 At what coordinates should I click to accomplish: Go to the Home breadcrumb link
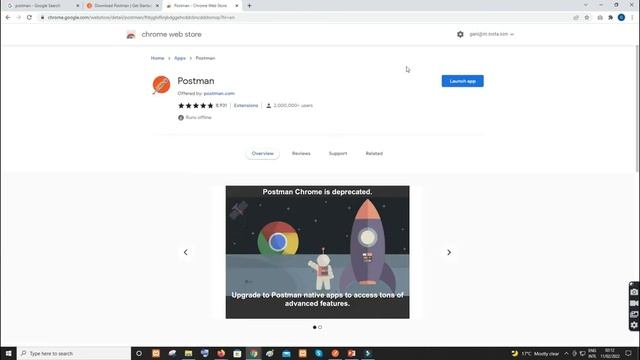[157, 58]
